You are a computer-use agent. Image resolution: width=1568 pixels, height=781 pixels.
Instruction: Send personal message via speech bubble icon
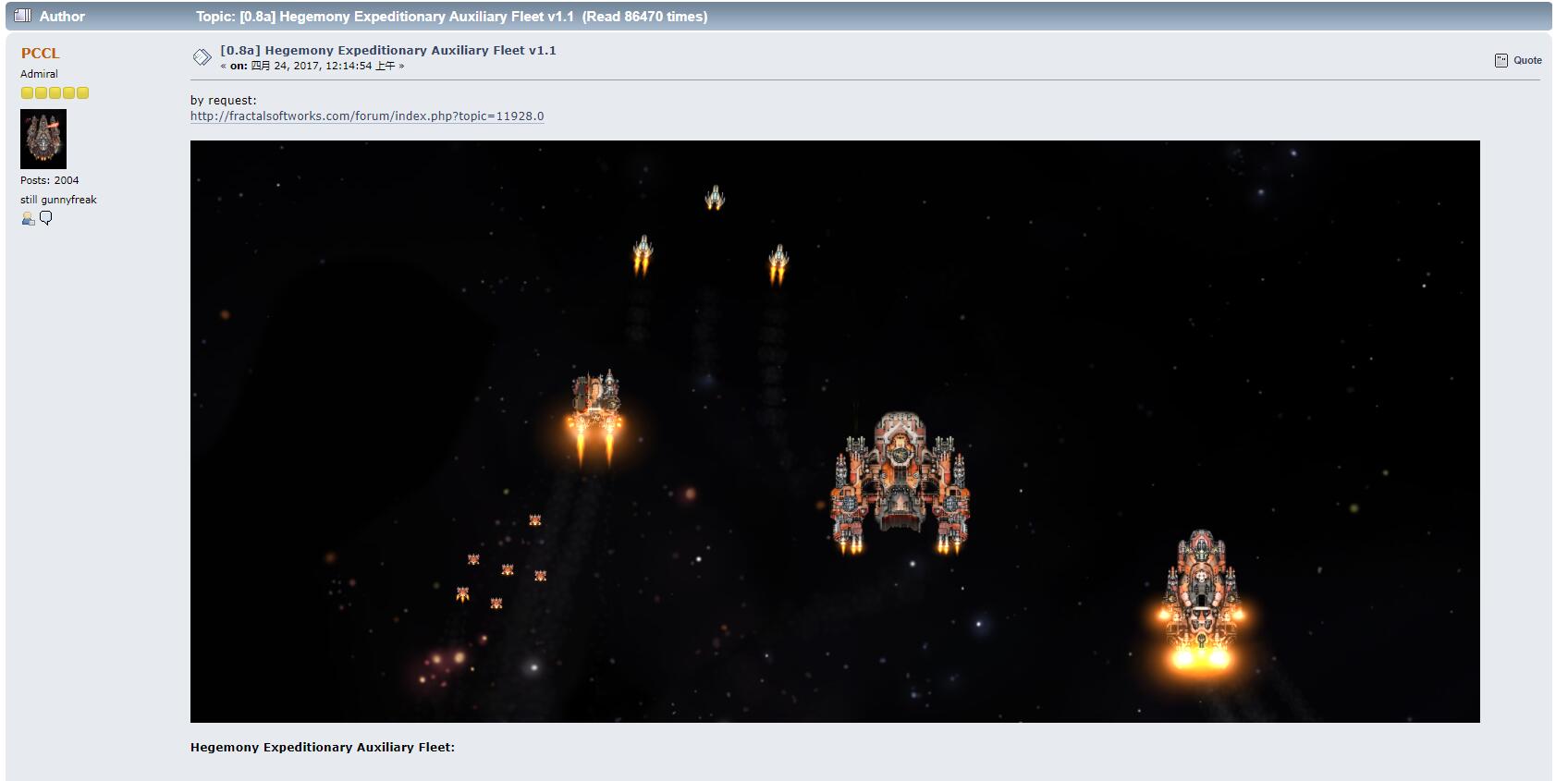[x=46, y=218]
